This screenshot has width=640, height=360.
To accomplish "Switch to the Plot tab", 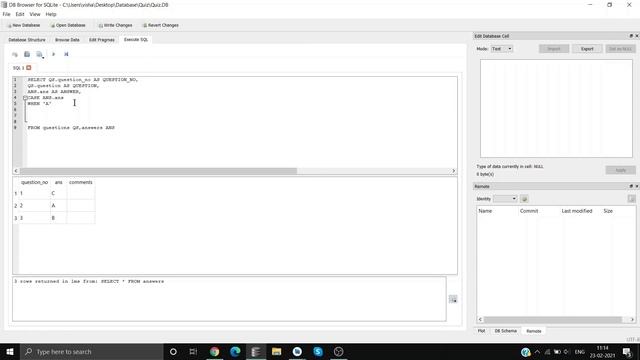I will tap(482, 331).
